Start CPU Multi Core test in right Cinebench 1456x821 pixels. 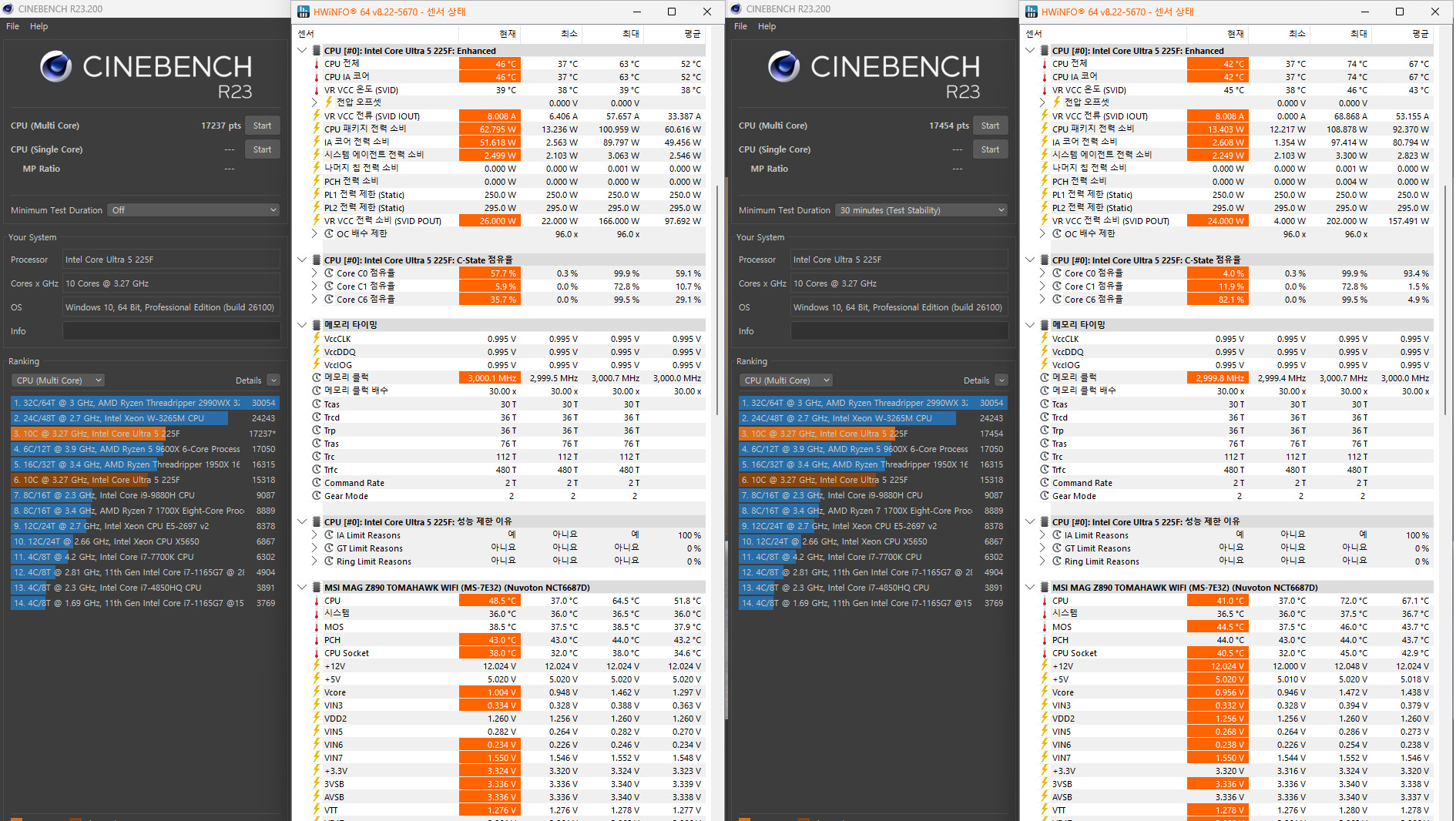point(990,126)
